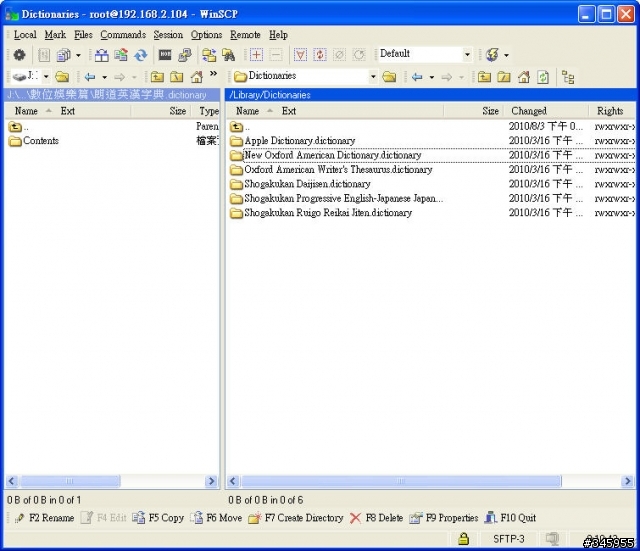Screen dimensions: 640x551
Task: Go back in remote panel
Action: (417, 77)
